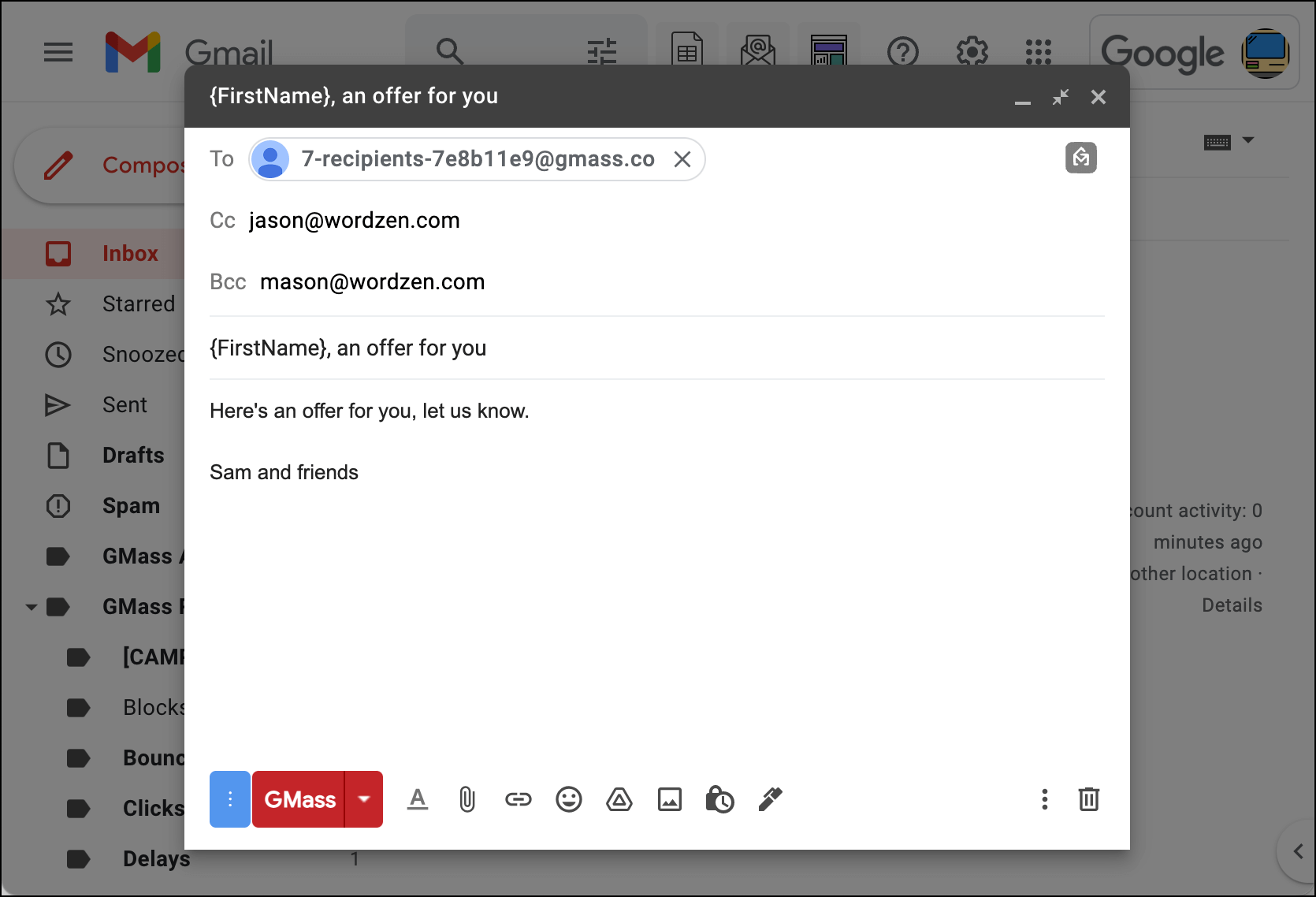This screenshot has width=1316, height=897.
Task: Click the subject line field
Action: point(657,348)
